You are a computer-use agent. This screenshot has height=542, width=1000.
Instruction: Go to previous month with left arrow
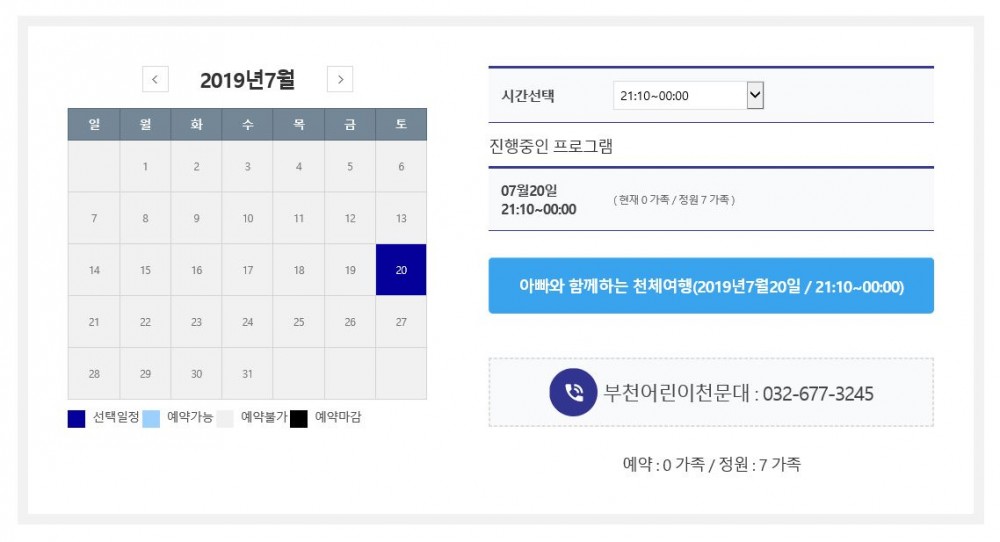pos(155,79)
